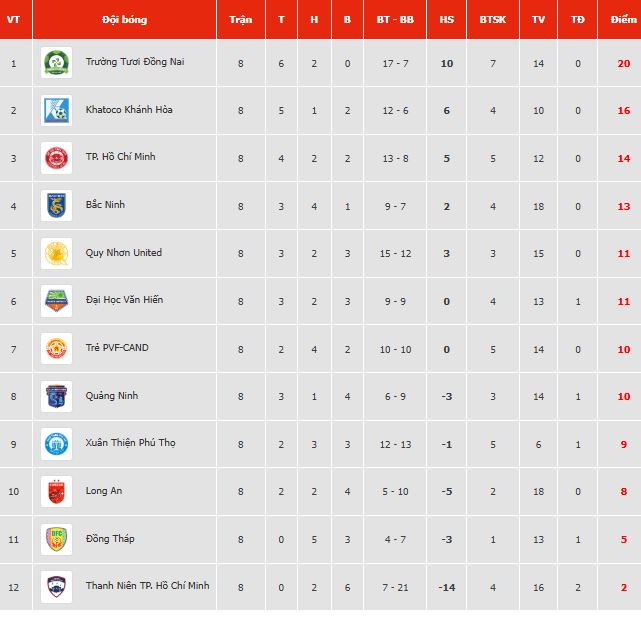Click the Trẻ PVF-CAND team logo
Image resolution: width=641 pixels, height=618 pixels.
(x=56, y=348)
